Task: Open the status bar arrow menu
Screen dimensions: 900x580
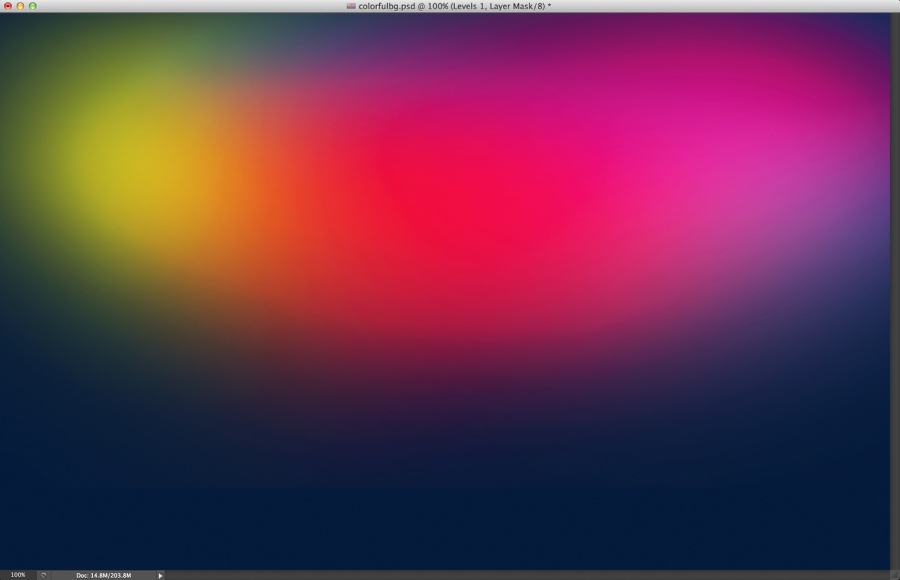Action: [160, 575]
